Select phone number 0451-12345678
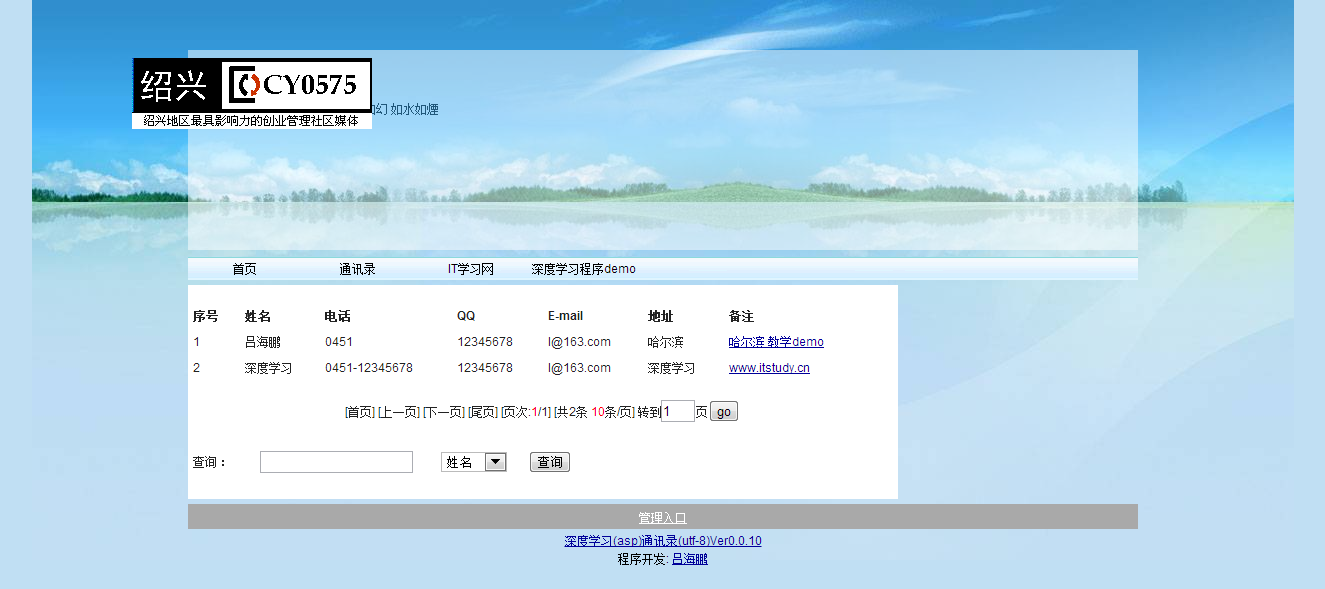 (369, 368)
